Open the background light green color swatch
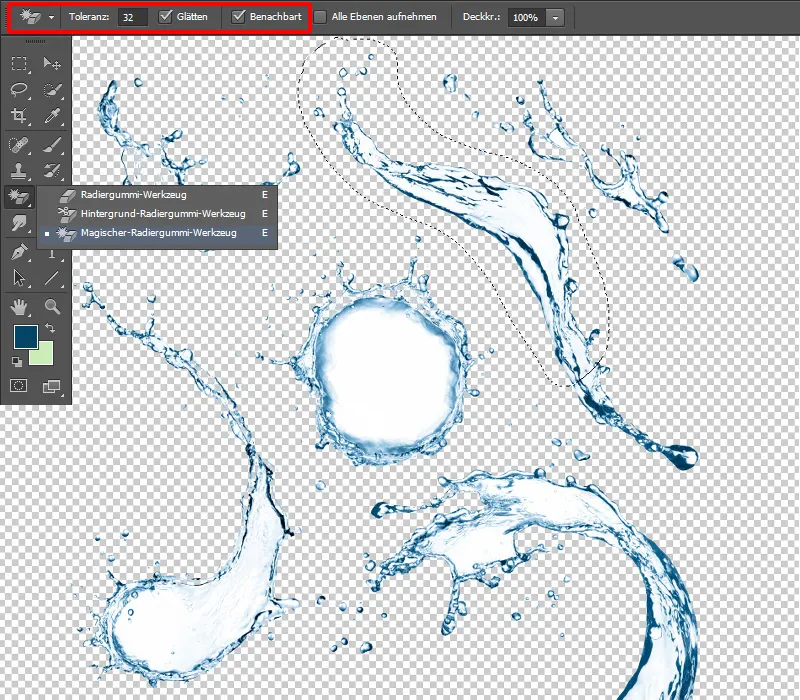The image size is (800, 700). click(44, 356)
